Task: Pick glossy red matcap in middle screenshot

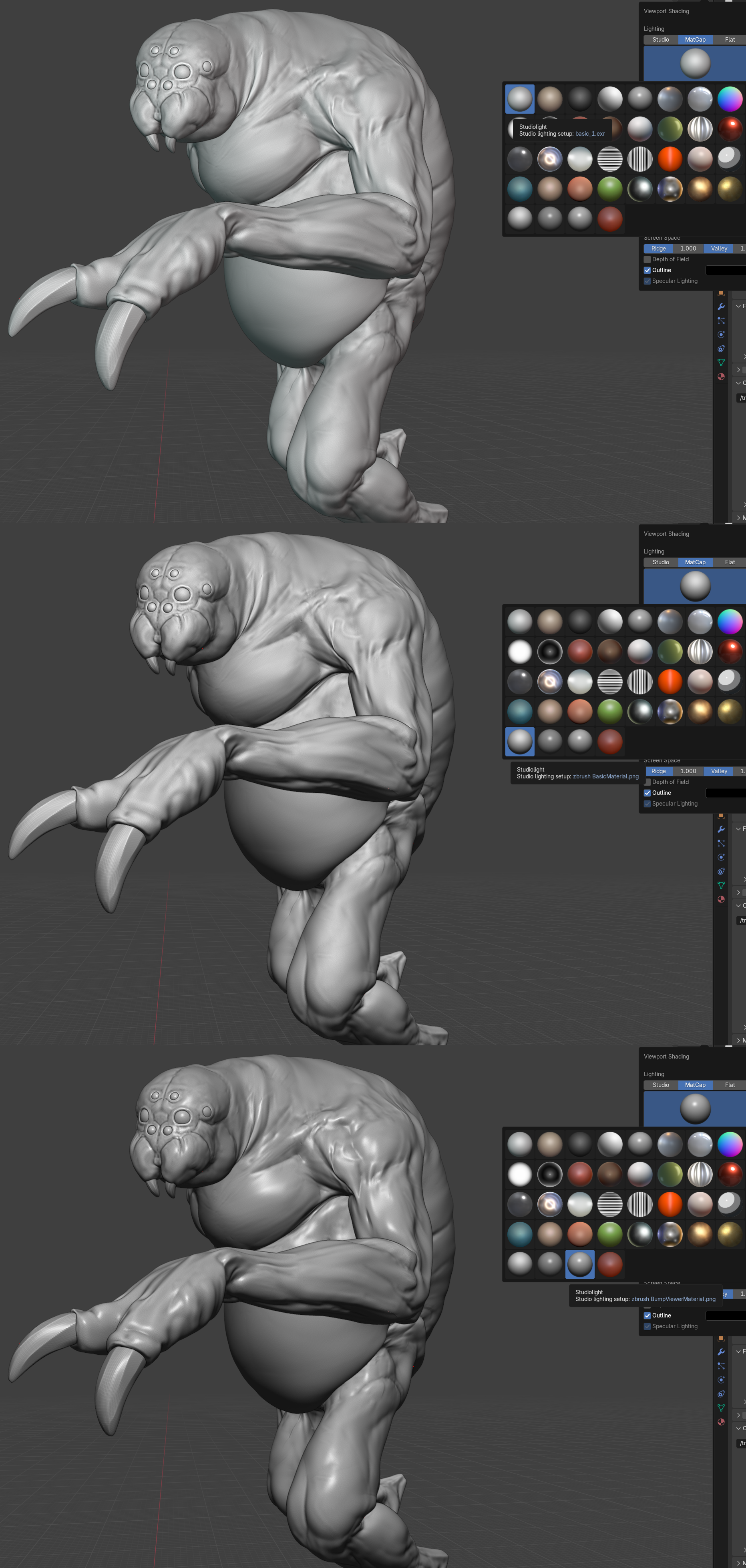Action: point(730,652)
